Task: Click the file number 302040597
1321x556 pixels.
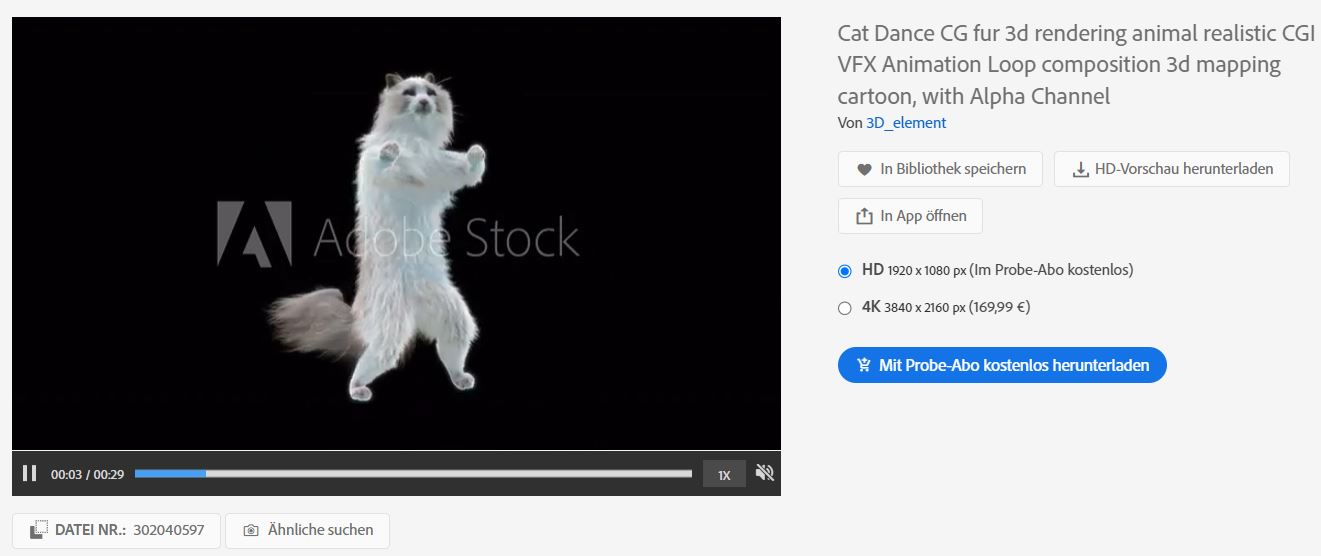Action: click(168, 530)
